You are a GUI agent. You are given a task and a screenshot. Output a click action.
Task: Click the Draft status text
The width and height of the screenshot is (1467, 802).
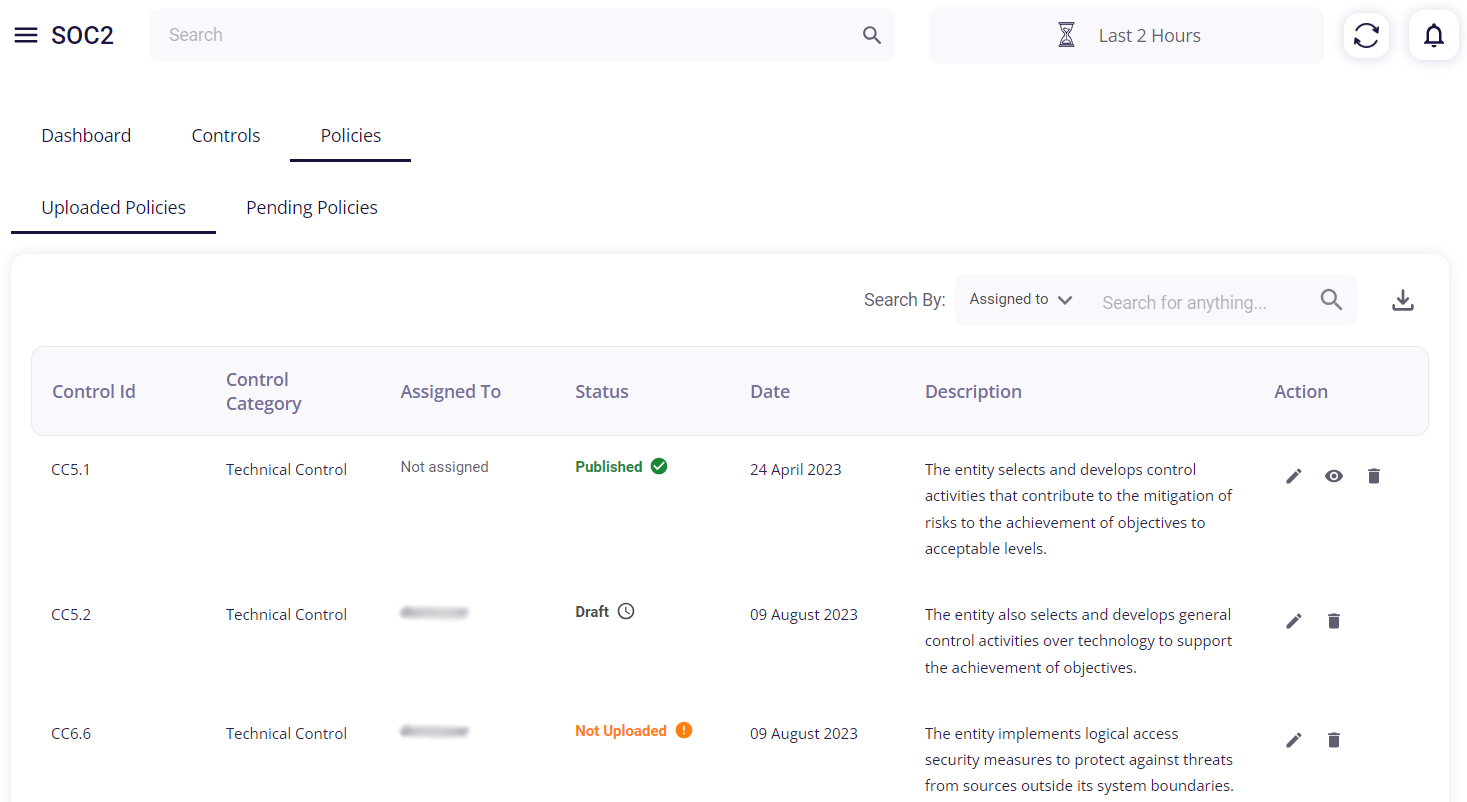point(592,611)
